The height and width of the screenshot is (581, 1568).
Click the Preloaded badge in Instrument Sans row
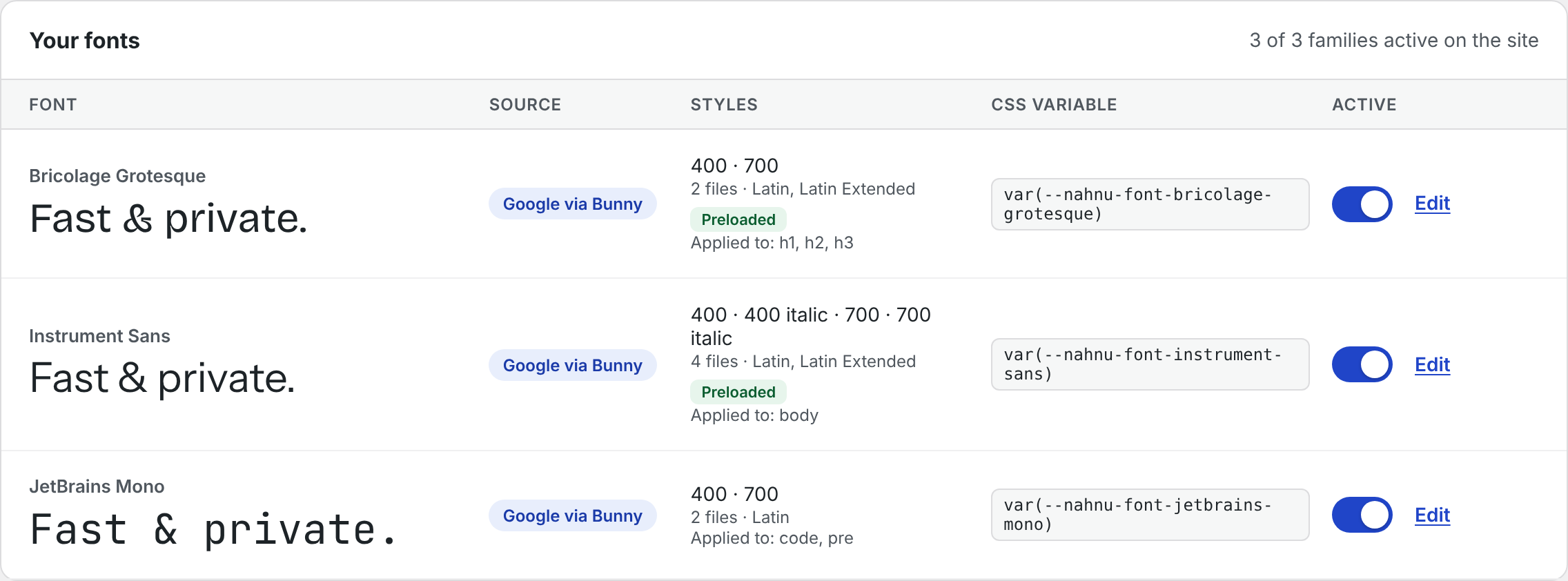click(x=738, y=392)
